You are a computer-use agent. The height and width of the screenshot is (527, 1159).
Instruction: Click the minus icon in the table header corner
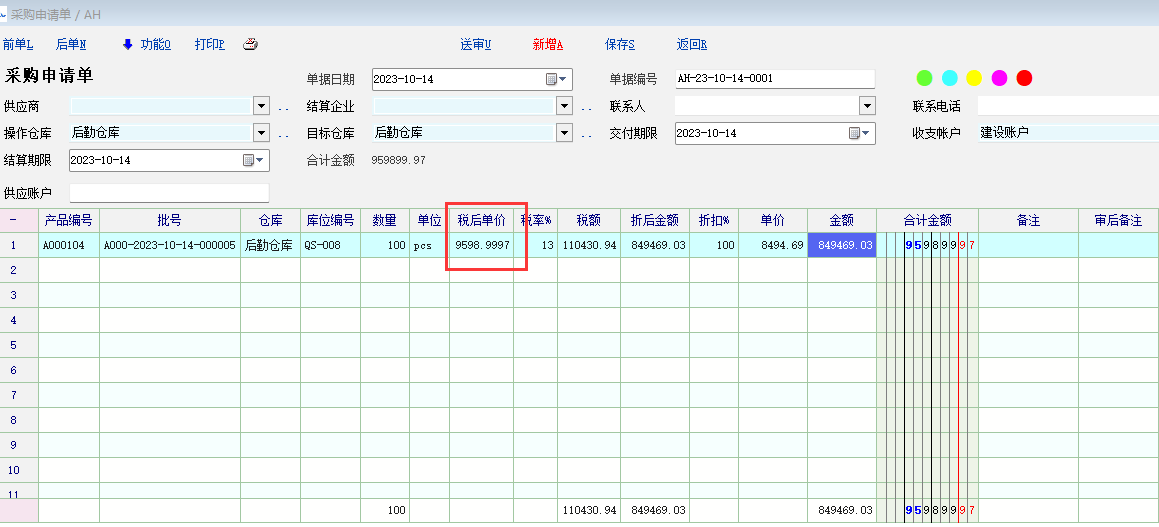[14, 220]
